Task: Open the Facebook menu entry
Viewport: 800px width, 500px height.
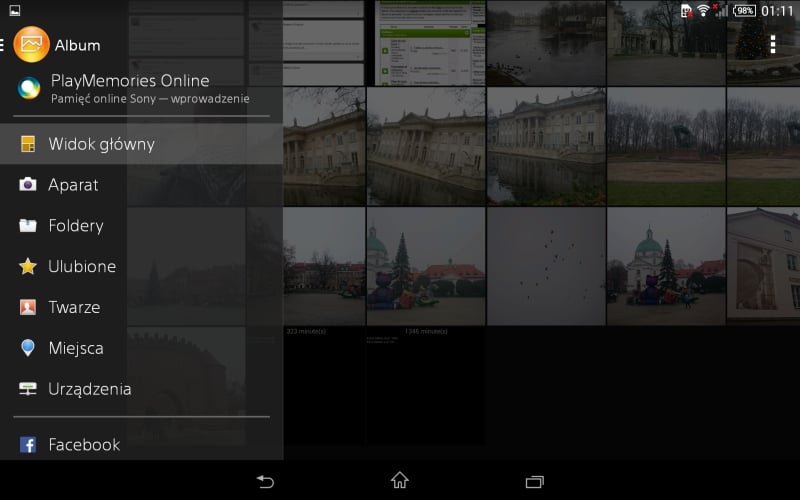Action: tap(141, 444)
